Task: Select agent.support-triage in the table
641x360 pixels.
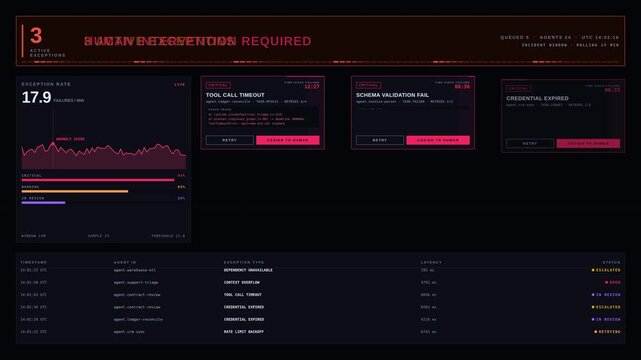Action: [x=136, y=282]
